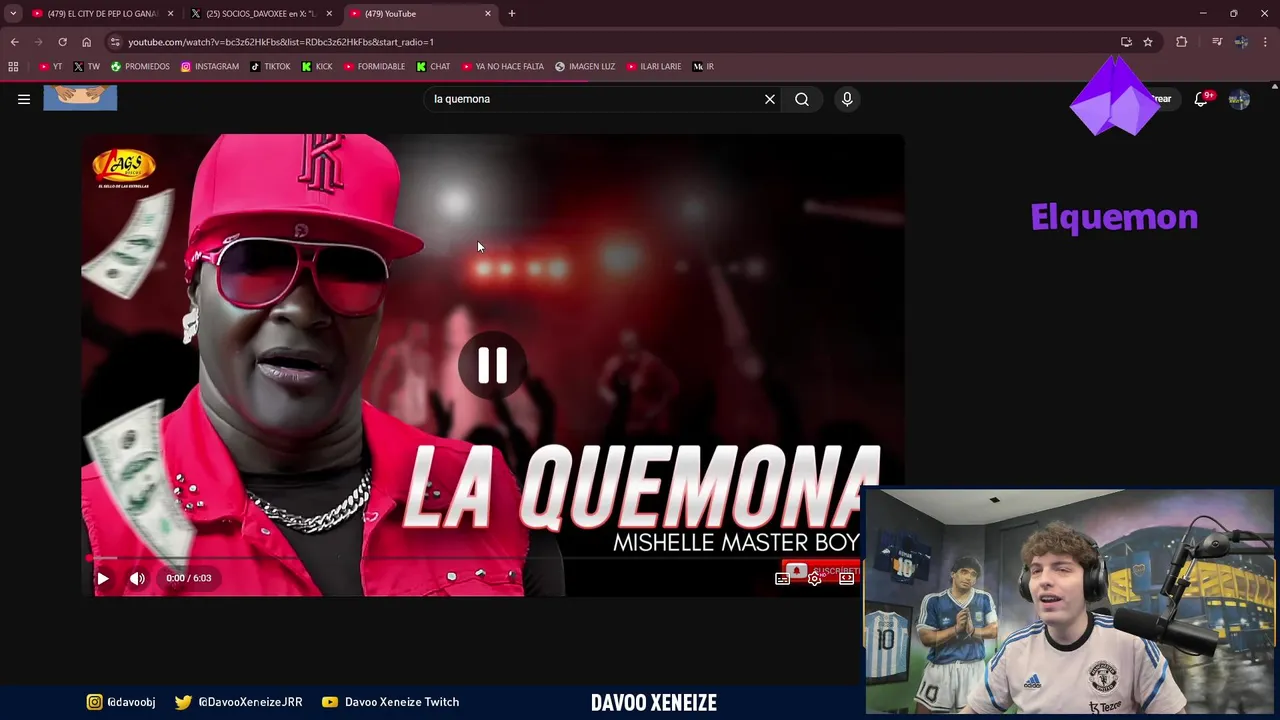Screen dimensions: 1280x720
Task: Bookmark this page with star icon
Action: tap(1148, 42)
